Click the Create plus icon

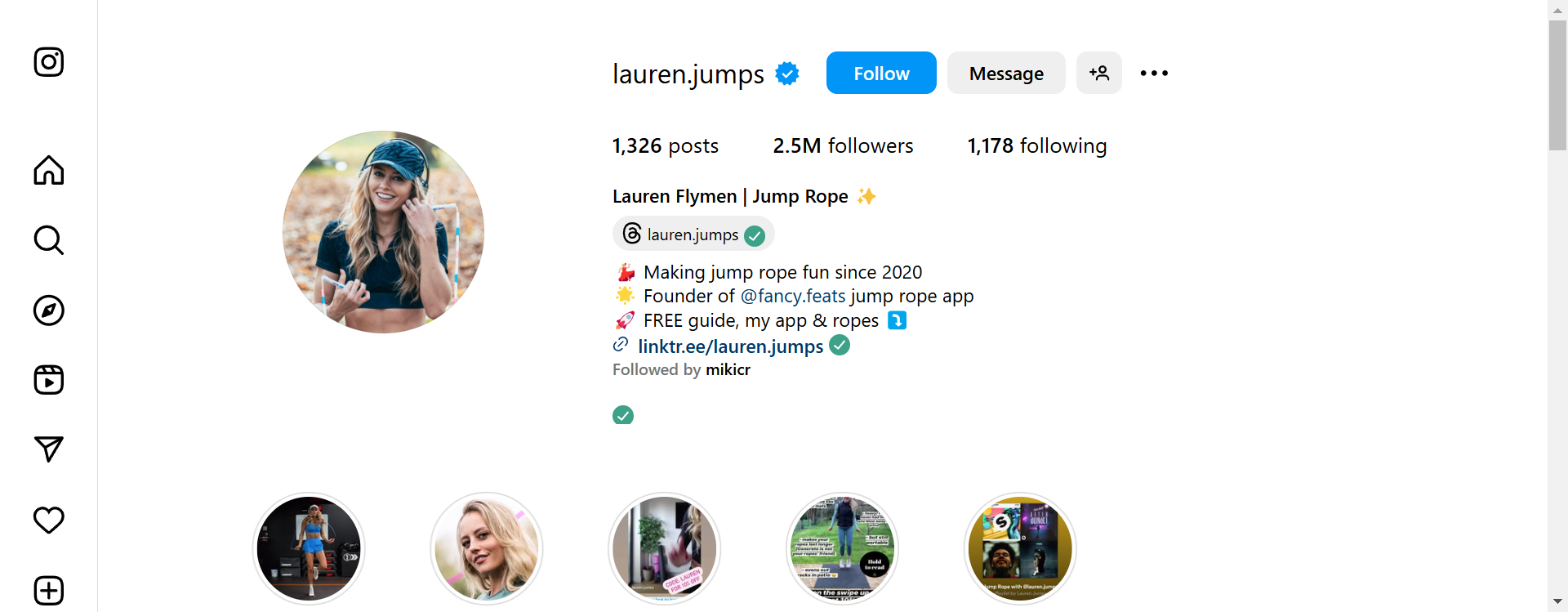click(x=49, y=590)
